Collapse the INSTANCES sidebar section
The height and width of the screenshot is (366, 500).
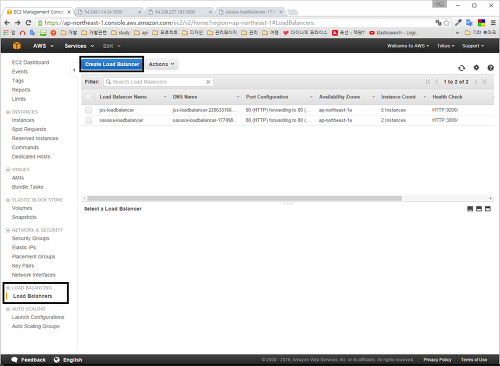tap(8, 112)
